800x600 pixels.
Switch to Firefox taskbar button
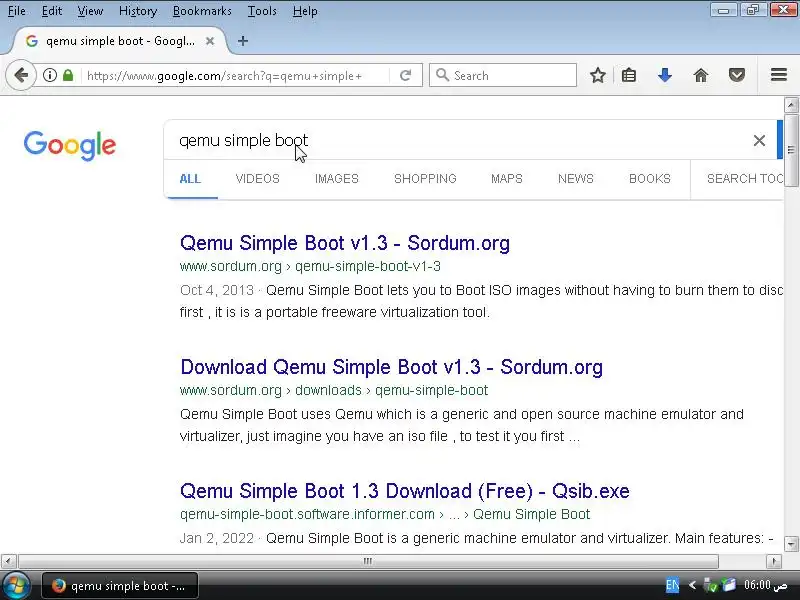click(120, 586)
